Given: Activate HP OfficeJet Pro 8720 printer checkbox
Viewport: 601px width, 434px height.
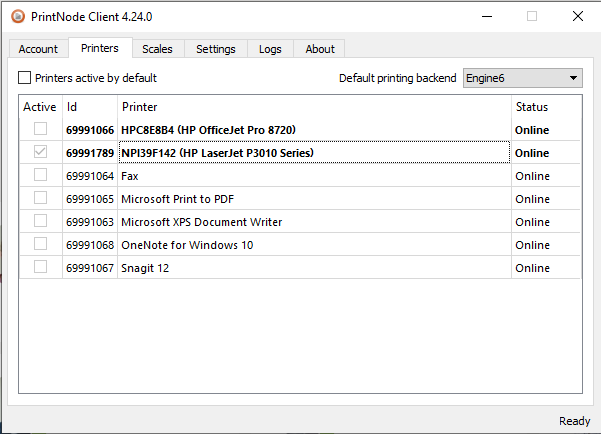Looking at the screenshot, I should pyautogui.click(x=40, y=129).
